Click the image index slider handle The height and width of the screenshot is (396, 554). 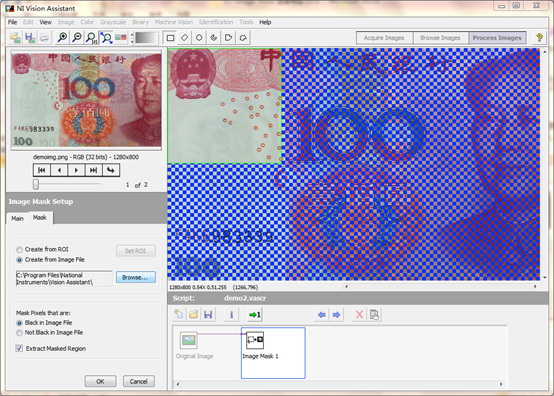pos(36,184)
